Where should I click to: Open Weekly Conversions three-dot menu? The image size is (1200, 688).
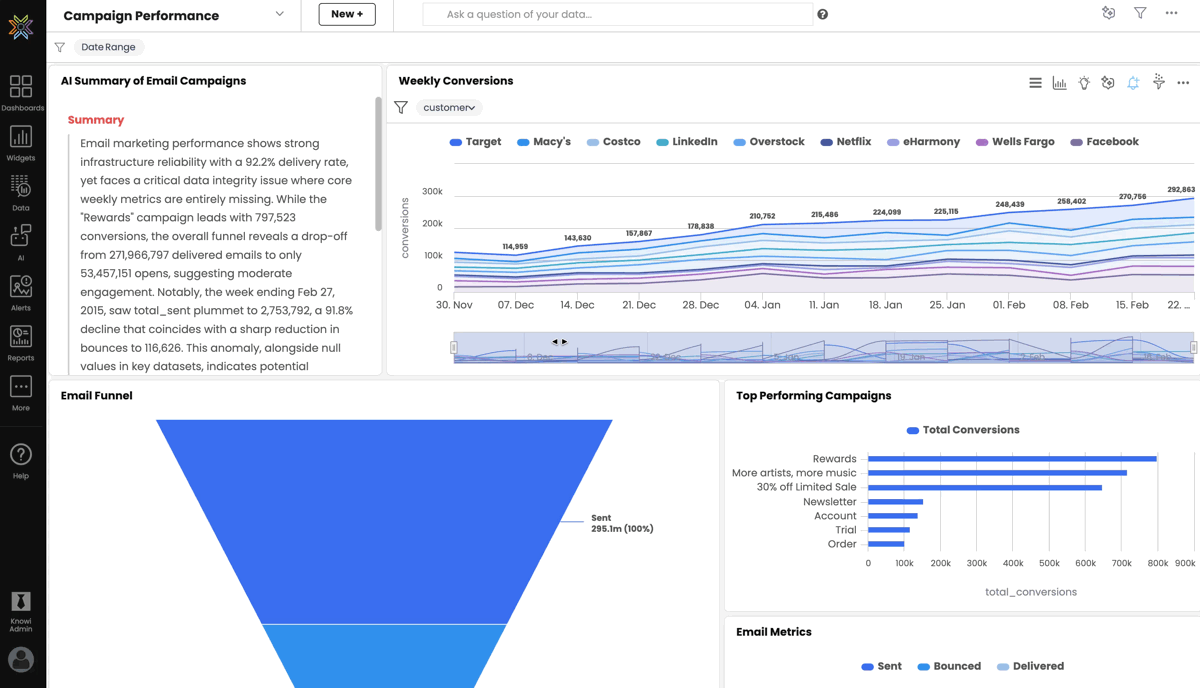tap(1183, 83)
